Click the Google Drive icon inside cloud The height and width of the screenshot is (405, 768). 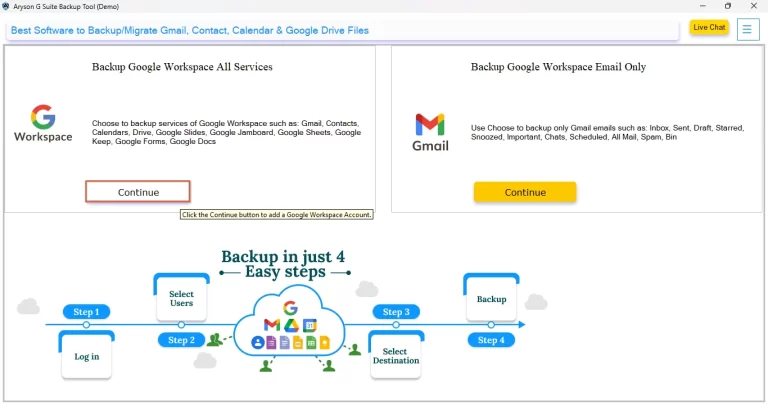[291, 325]
